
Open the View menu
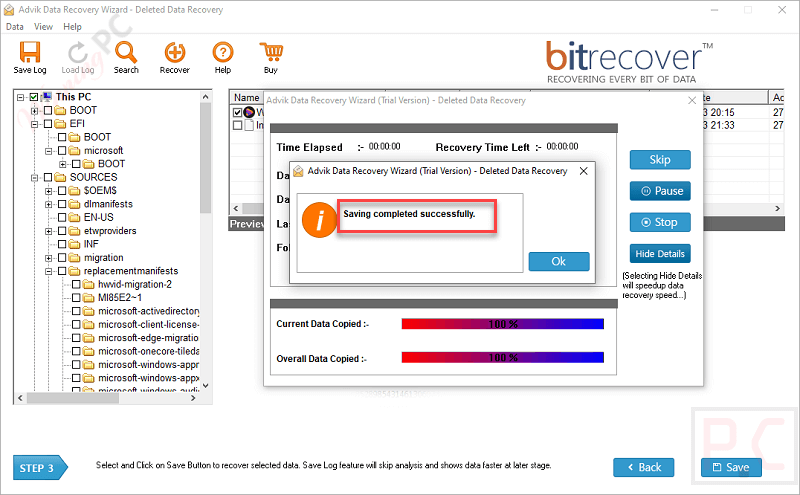43,27
